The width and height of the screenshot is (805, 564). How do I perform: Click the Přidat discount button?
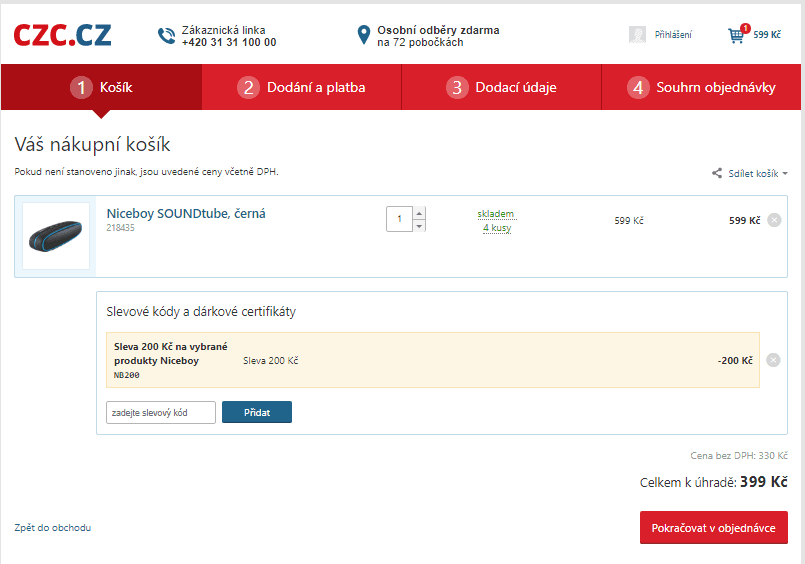tap(257, 412)
